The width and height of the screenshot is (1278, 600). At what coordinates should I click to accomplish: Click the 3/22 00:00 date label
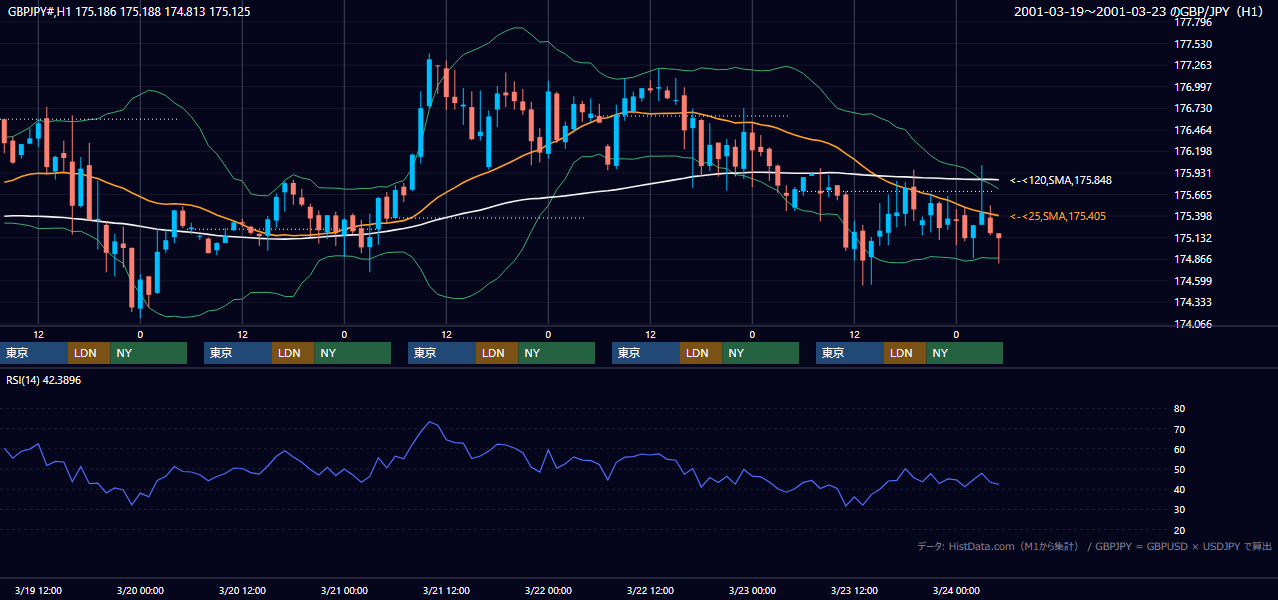(x=548, y=590)
